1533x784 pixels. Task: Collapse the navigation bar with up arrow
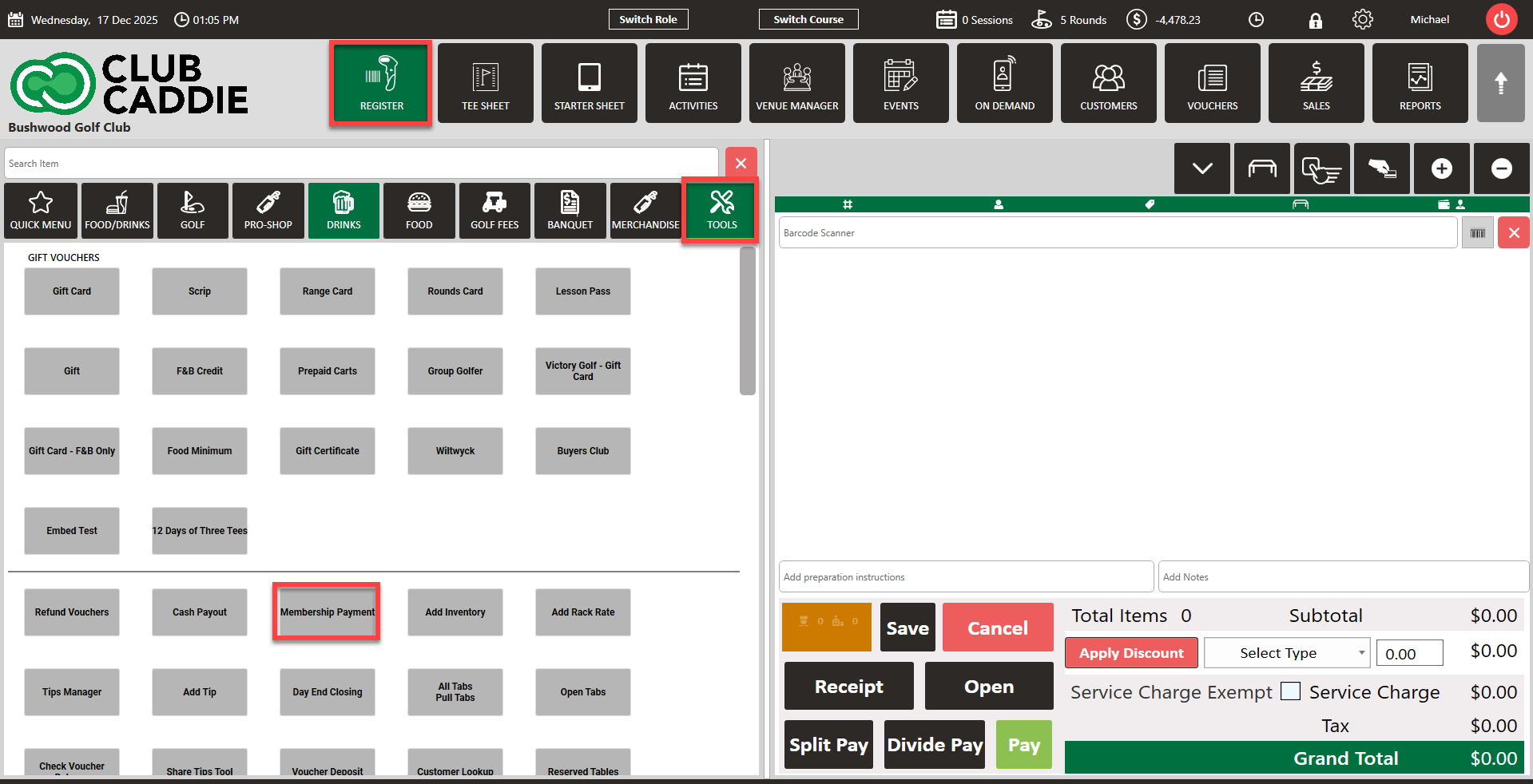point(1500,83)
